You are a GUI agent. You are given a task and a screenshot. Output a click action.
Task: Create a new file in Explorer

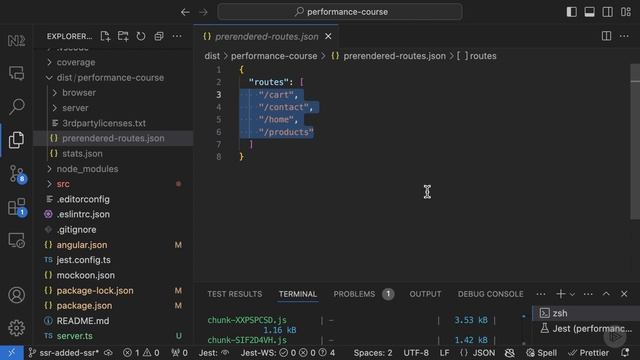coord(105,36)
